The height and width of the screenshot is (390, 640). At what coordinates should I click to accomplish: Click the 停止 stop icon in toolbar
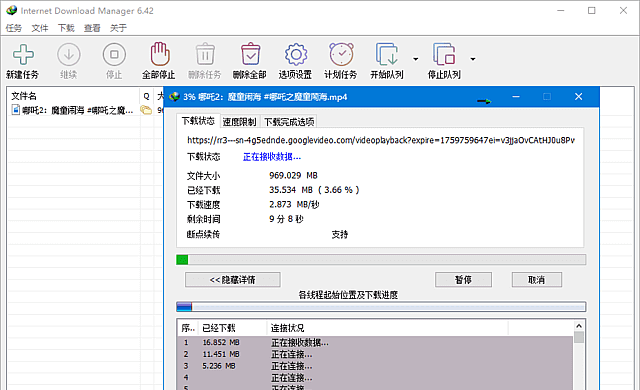[x=114, y=54]
